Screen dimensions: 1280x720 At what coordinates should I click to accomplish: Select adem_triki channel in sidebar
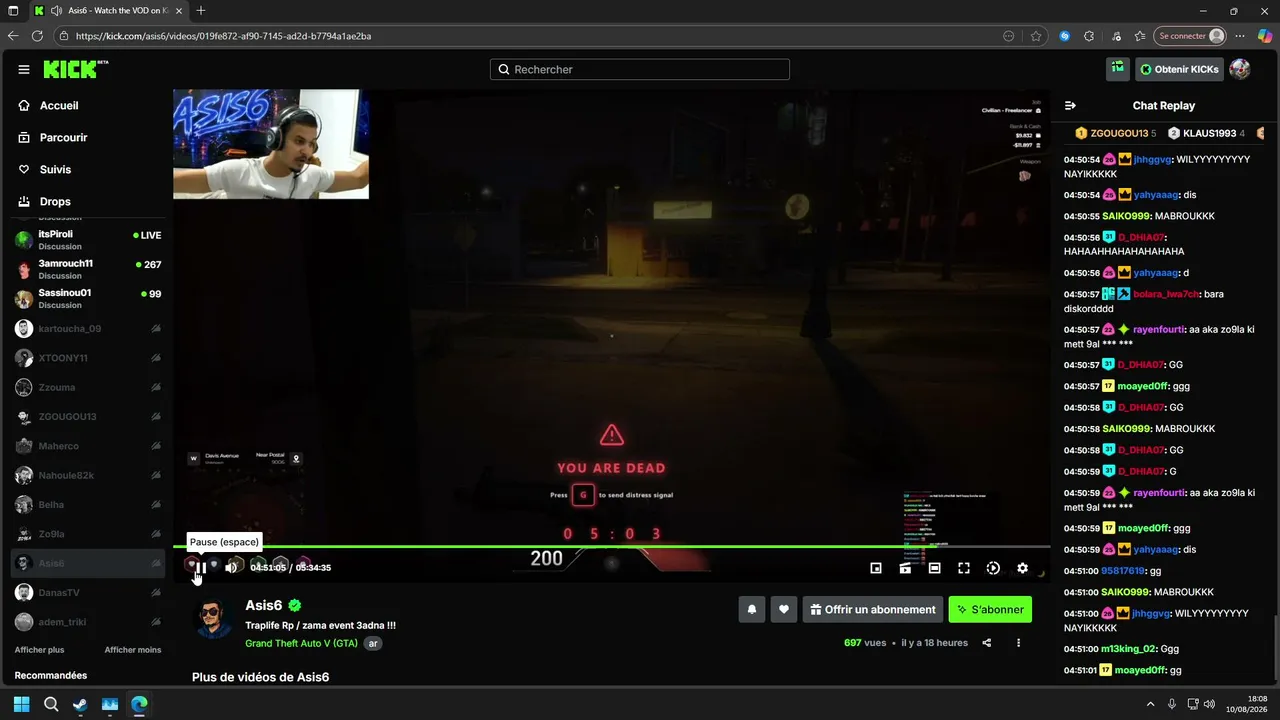[87, 622]
